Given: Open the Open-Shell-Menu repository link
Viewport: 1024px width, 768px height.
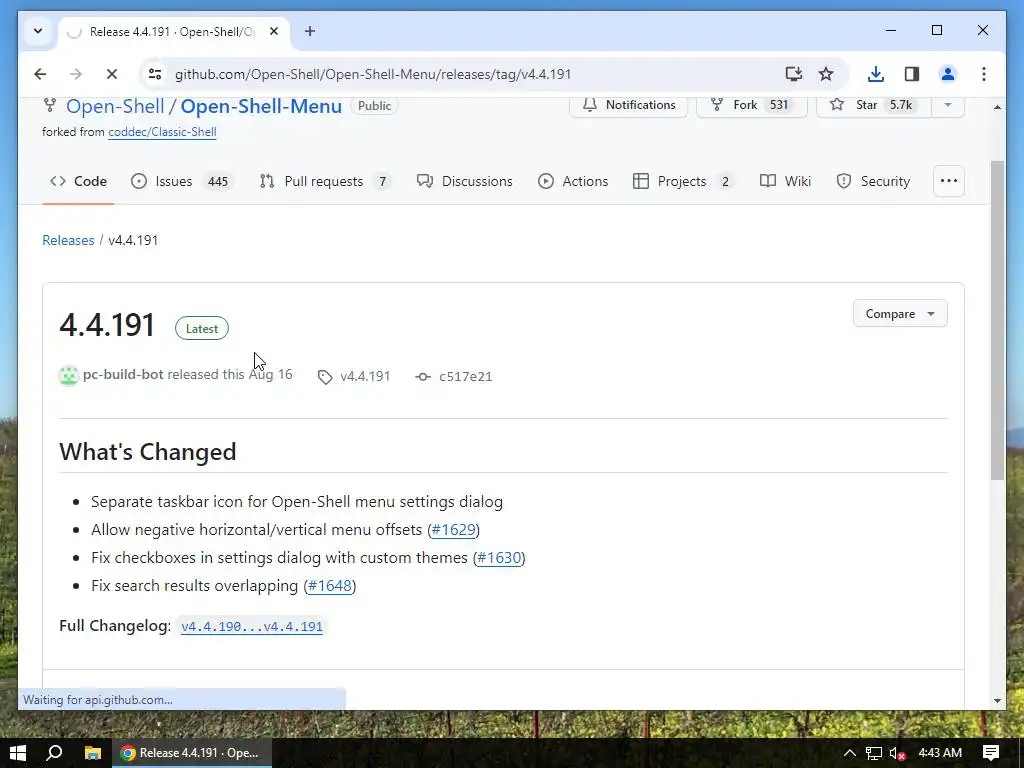Looking at the screenshot, I should click(261, 106).
